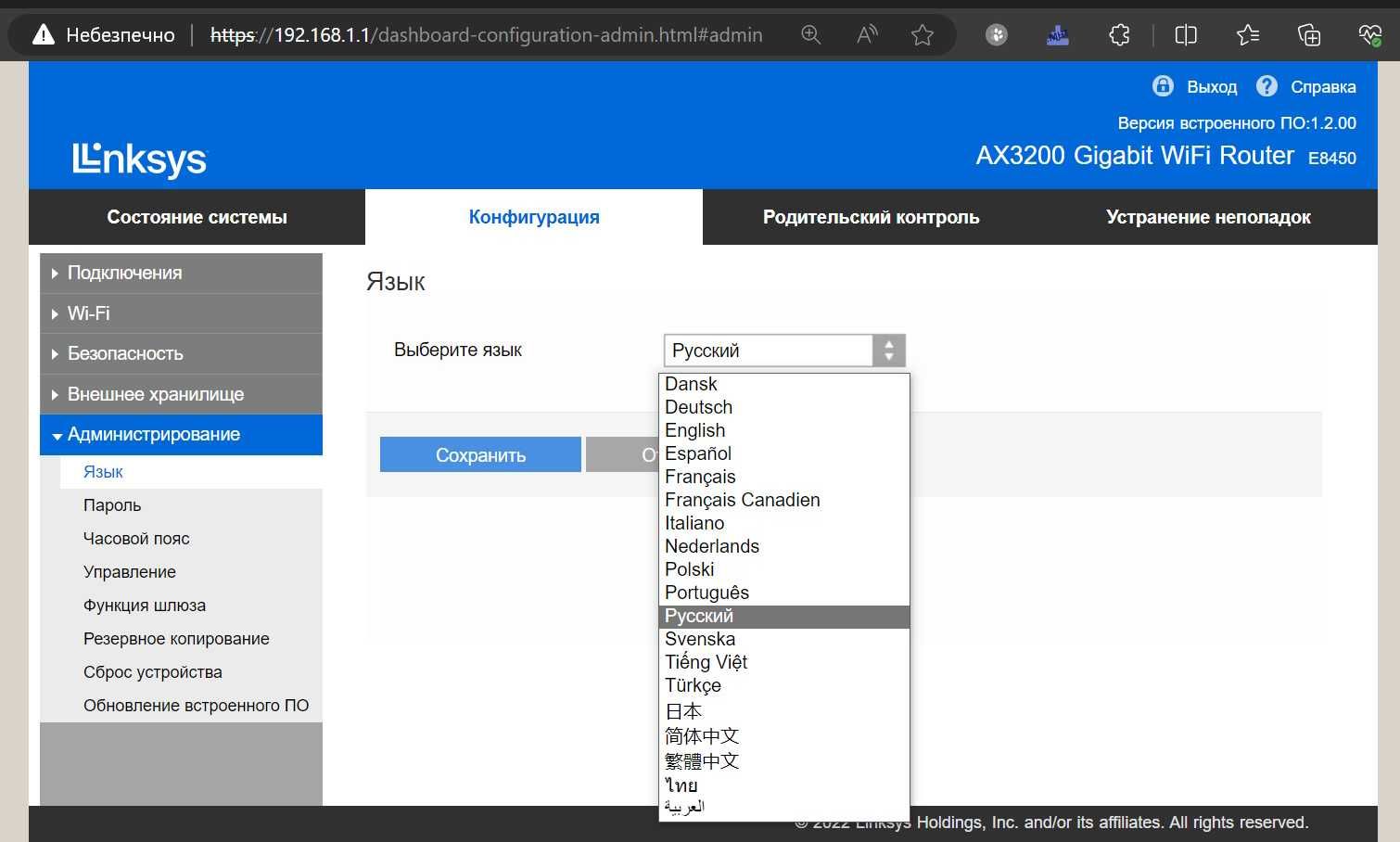This screenshot has width=1400, height=842.
Task: Select the Конфигурация tab
Action: [x=534, y=217]
